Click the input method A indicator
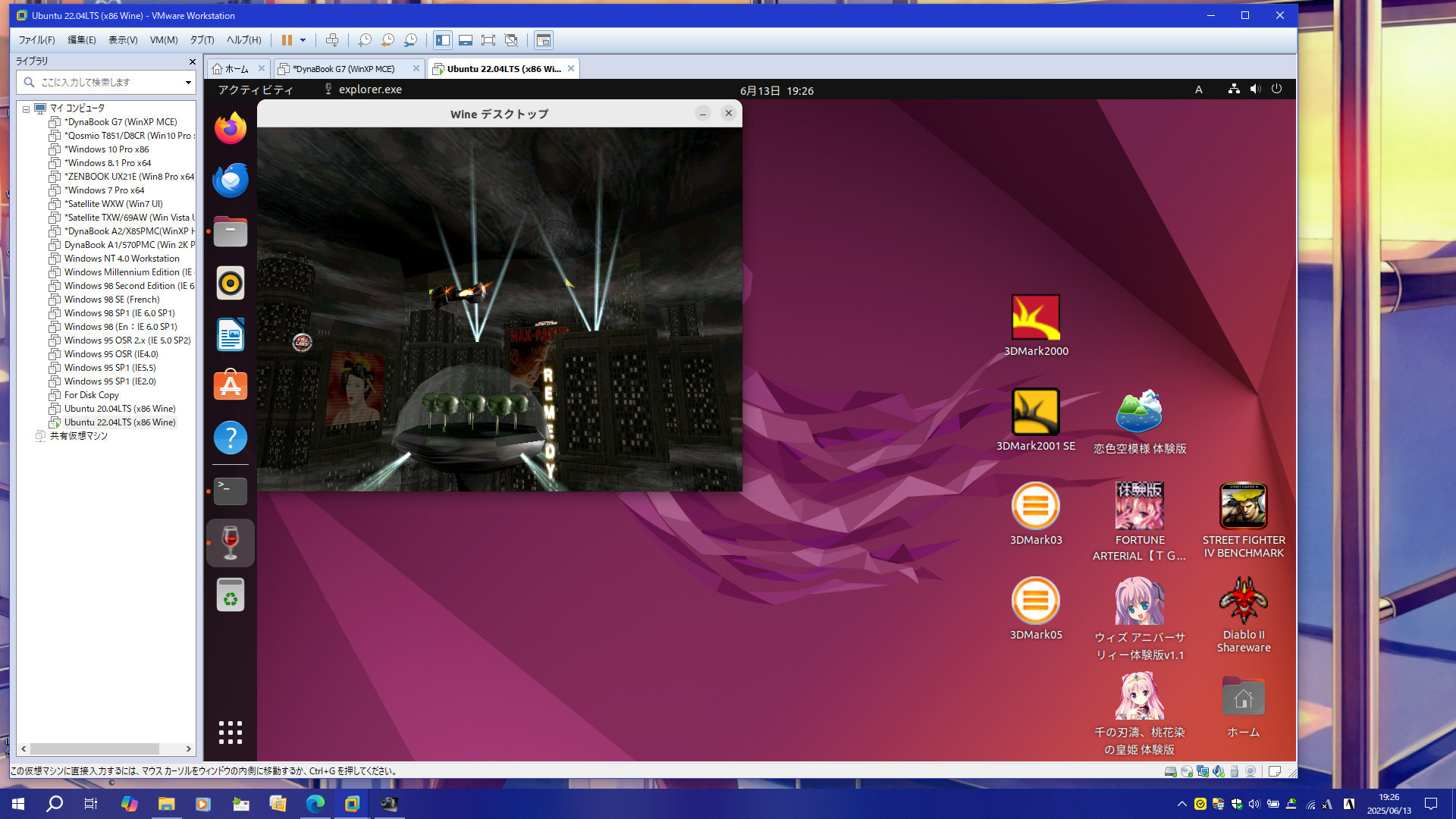Viewport: 1456px width, 819px height. [1199, 89]
